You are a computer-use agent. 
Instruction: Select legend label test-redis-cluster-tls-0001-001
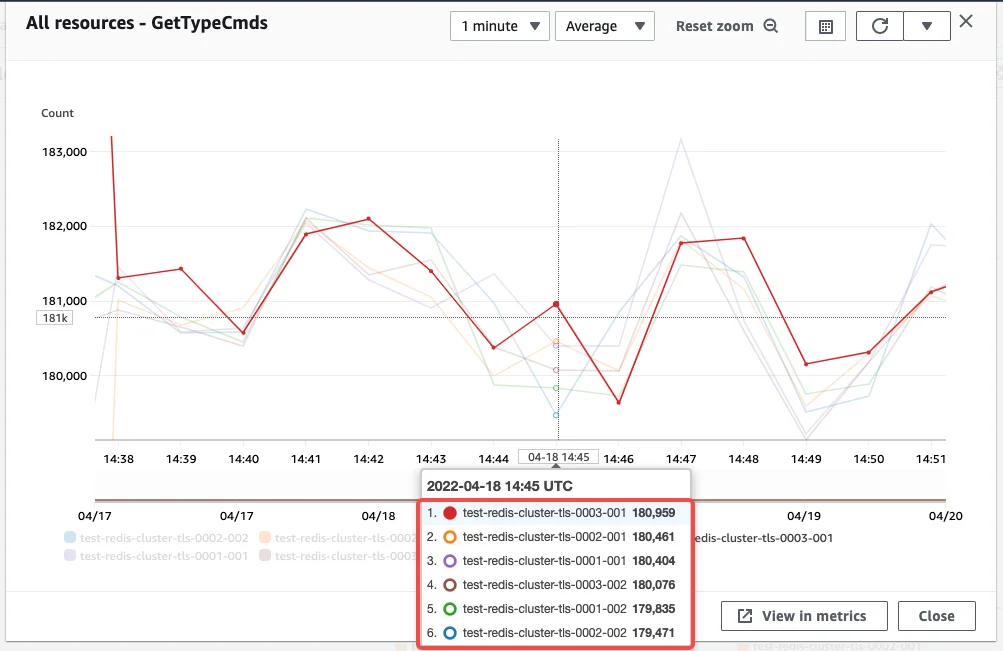164,556
